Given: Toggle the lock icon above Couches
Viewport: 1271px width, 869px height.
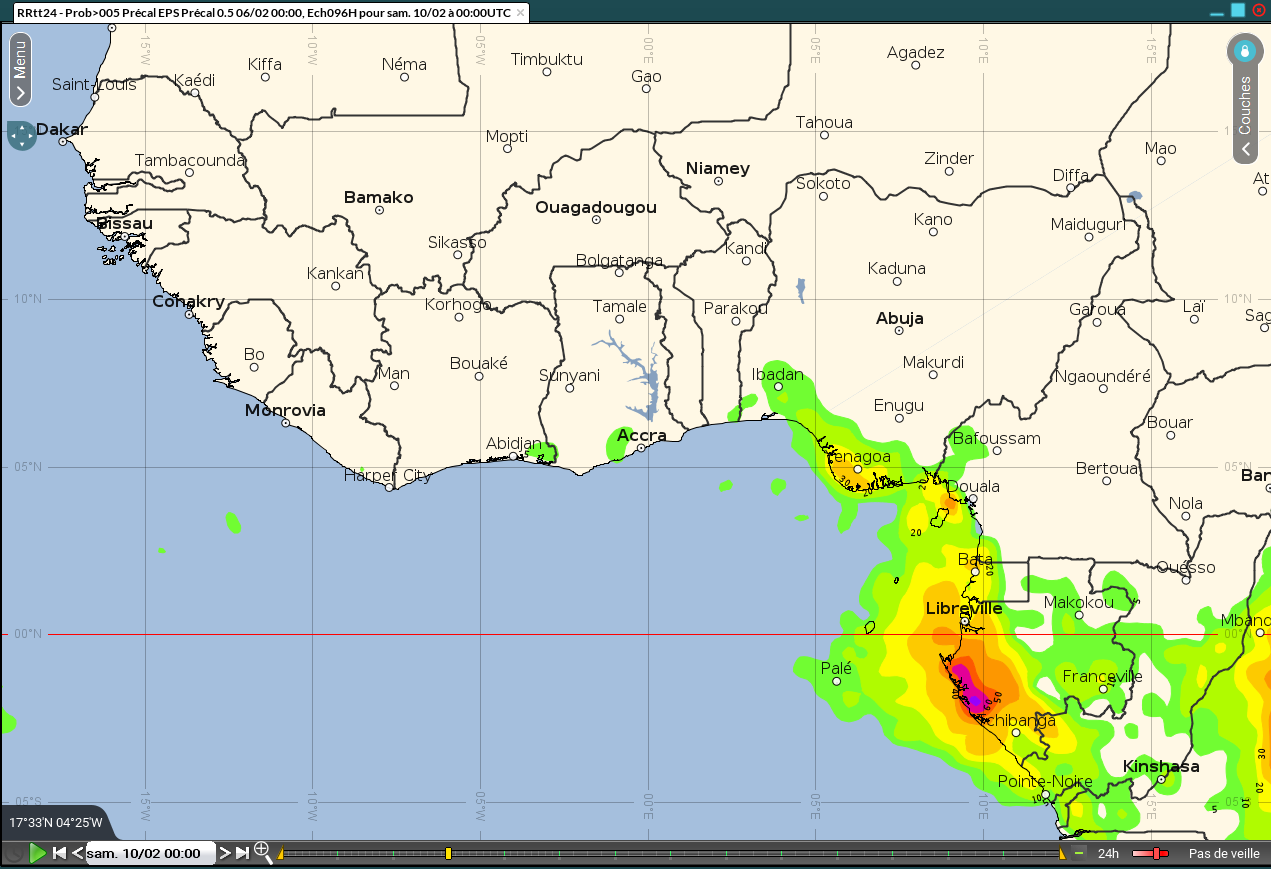Looking at the screenshot, I should click(1244, 49).
